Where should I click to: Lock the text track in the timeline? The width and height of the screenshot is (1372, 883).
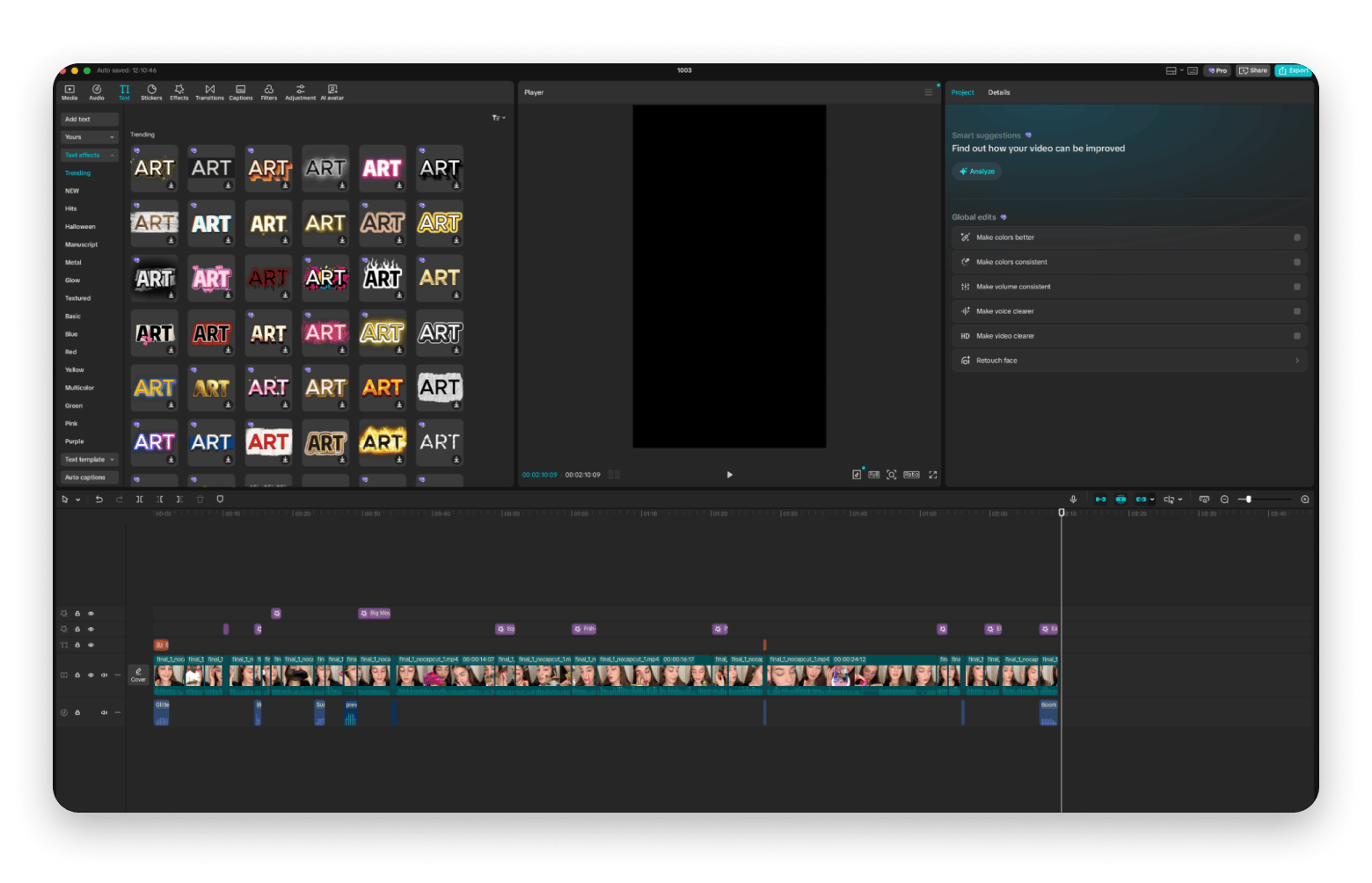(77, 645)
